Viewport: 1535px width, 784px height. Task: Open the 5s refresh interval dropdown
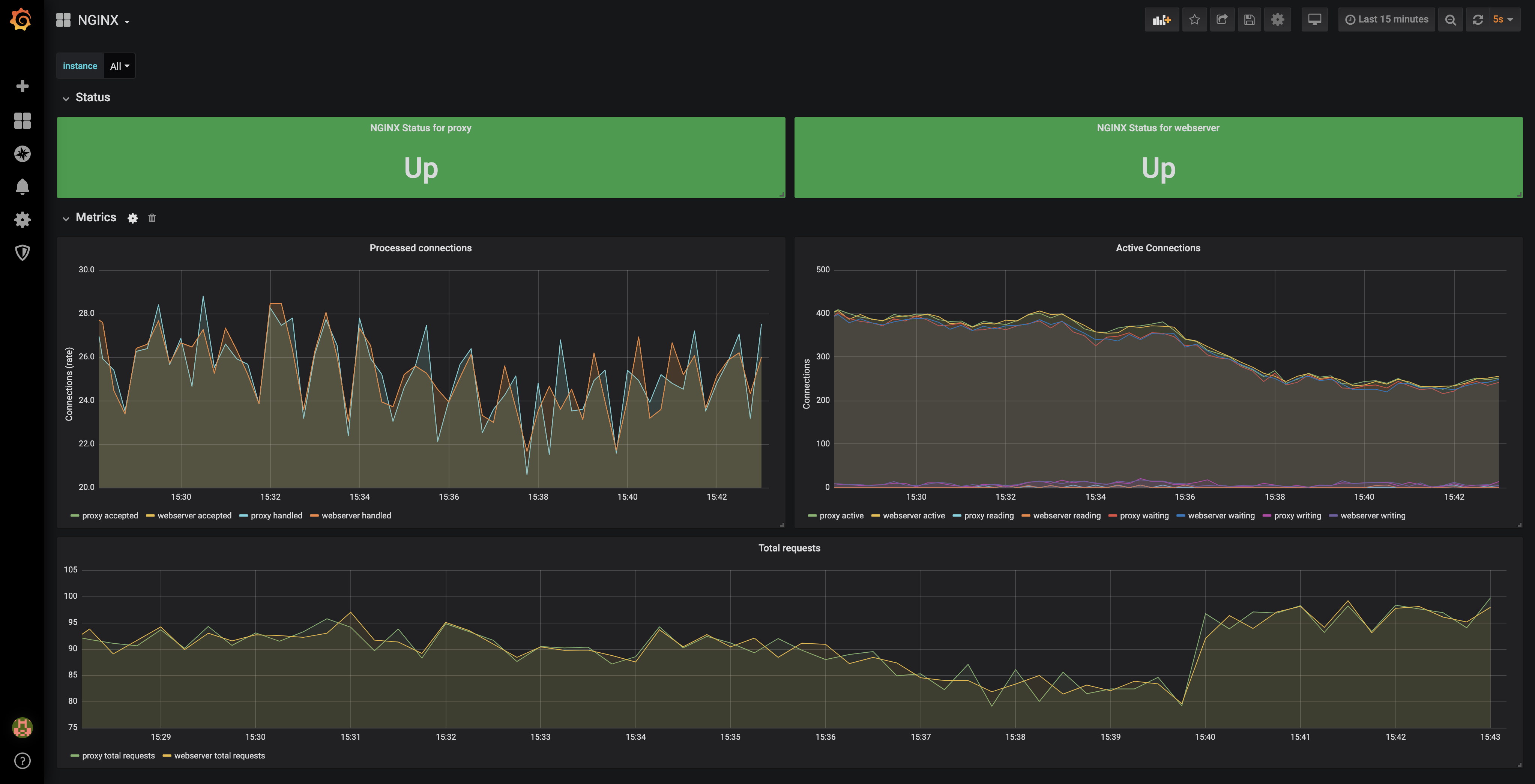1502,20
